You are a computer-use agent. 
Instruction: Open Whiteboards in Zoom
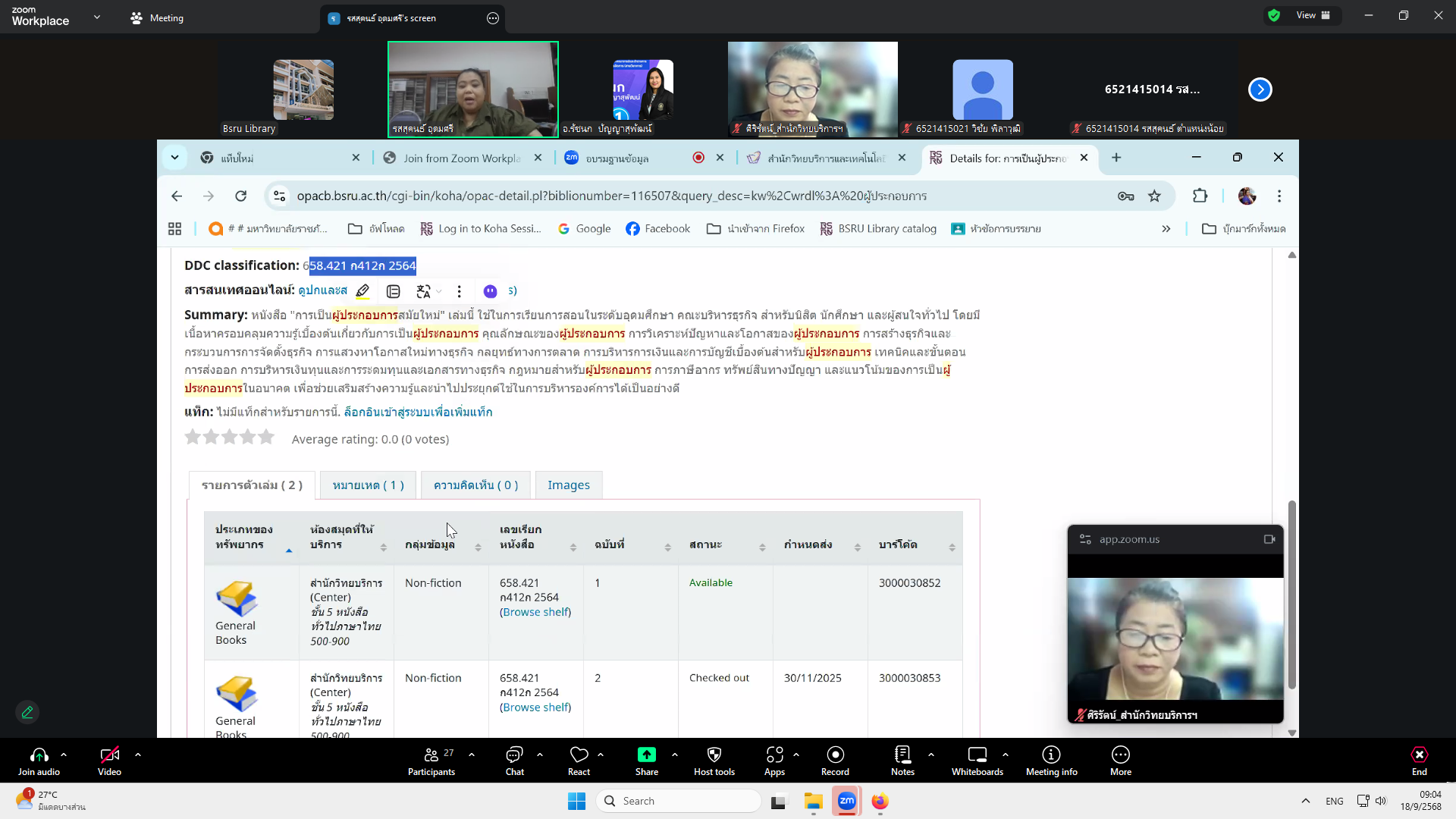(x=977, y=761)
